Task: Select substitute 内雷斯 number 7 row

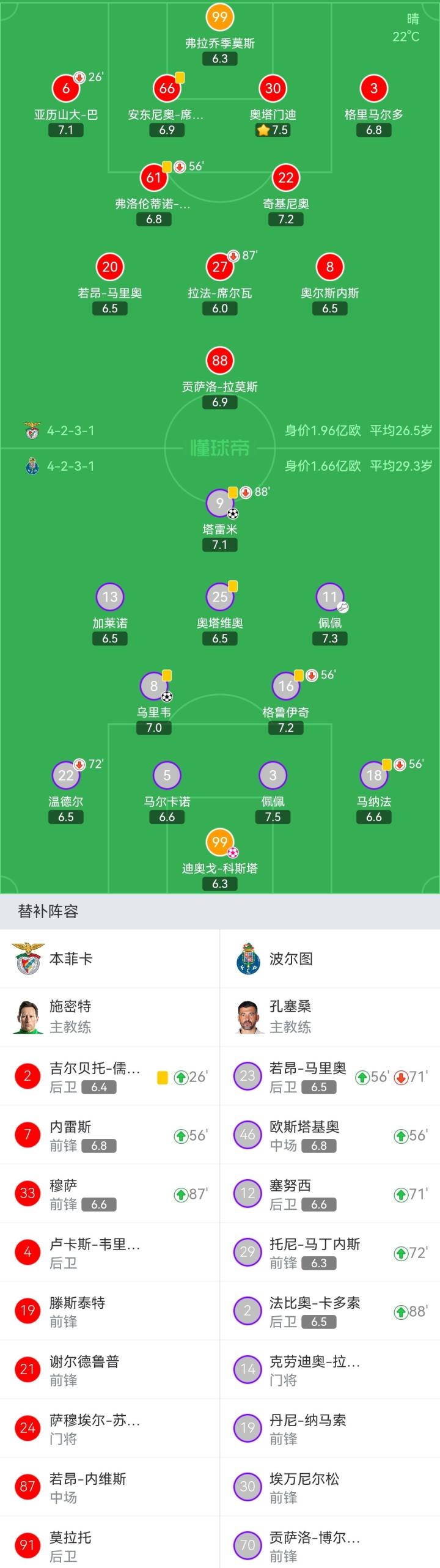Action: tap(110, 1136)
